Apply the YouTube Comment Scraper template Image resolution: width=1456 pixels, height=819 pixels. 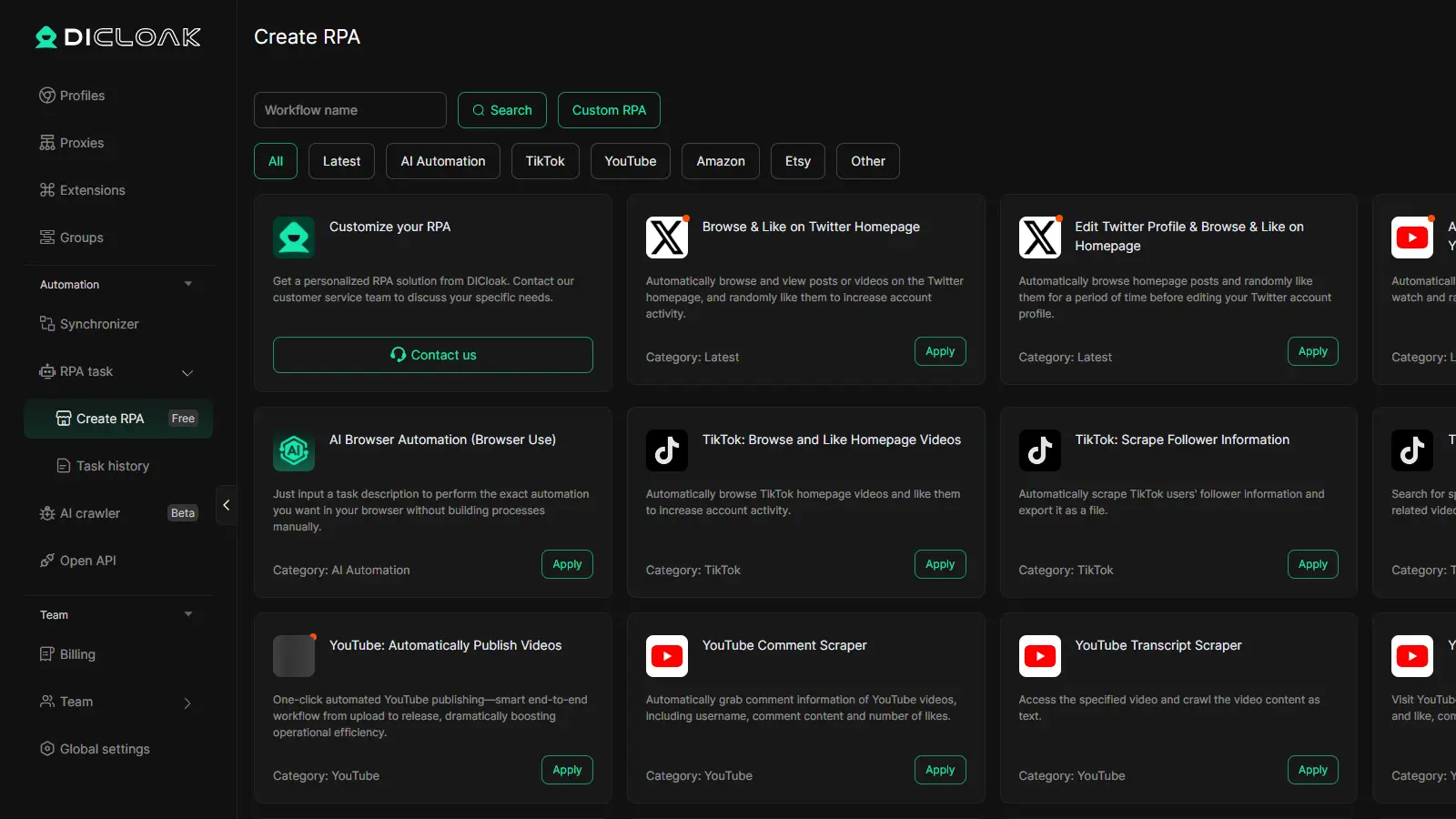(939, 770)
